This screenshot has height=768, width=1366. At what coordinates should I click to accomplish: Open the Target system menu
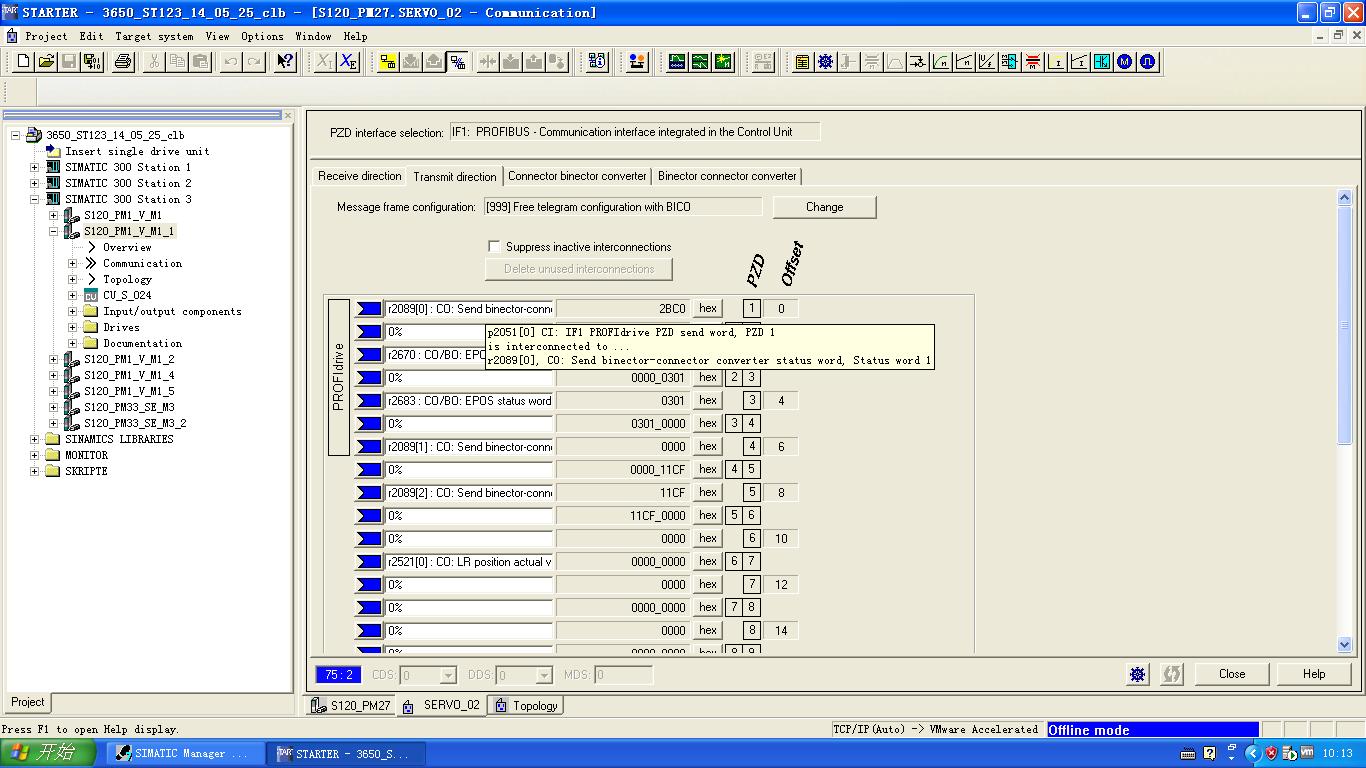[154, 36]
